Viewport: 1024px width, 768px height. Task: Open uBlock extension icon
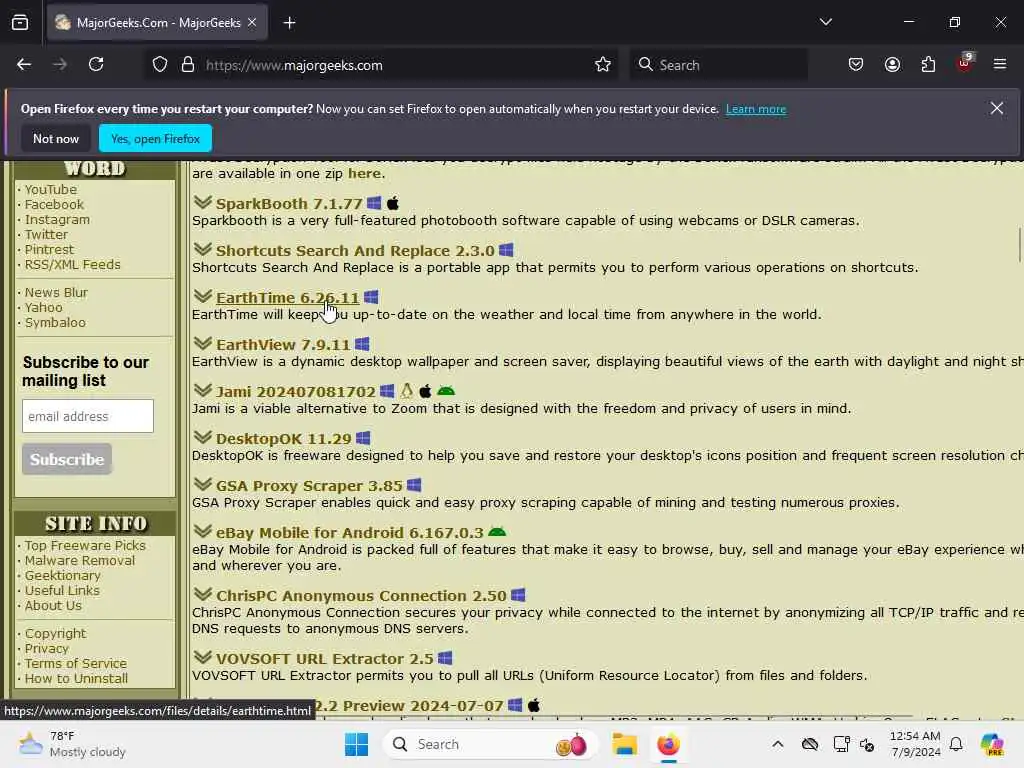(965, 63)
